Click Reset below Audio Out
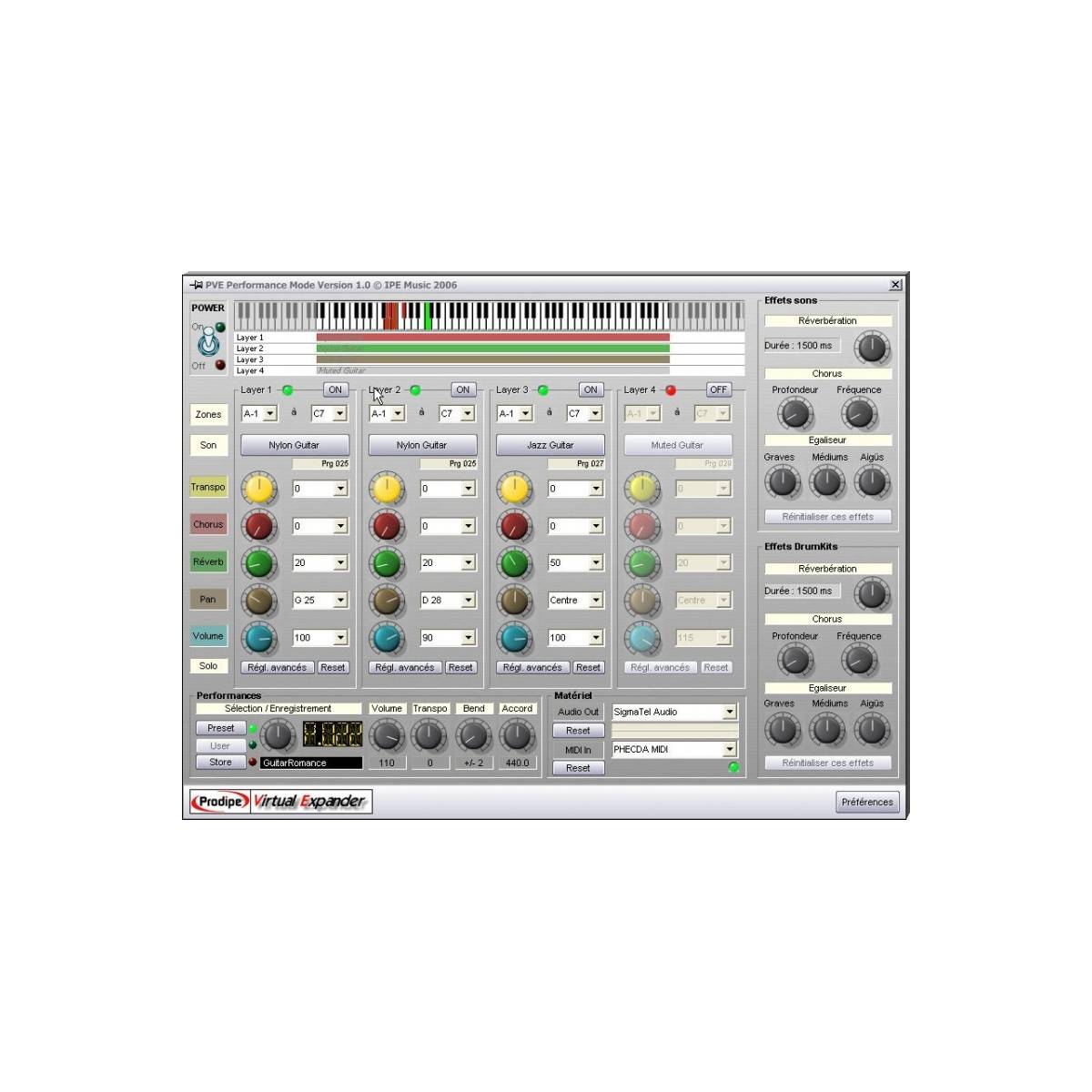The width and height of the screenshot is (1092, 1092). pyautogui.click(x=578, y=731)
